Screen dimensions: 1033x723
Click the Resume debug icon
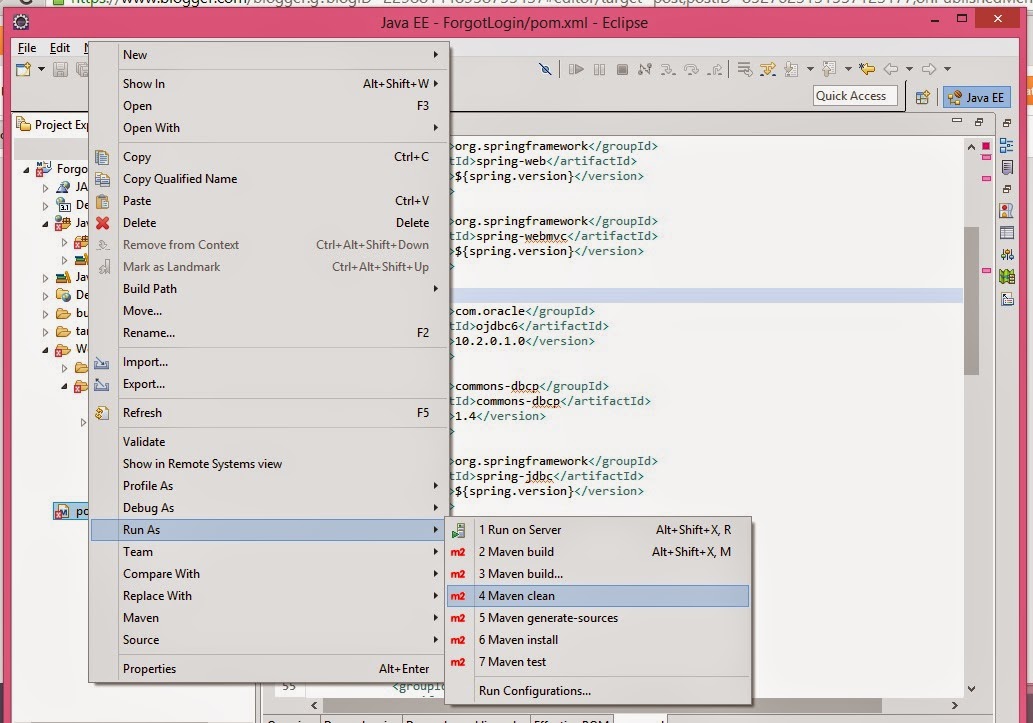point(578,69)
